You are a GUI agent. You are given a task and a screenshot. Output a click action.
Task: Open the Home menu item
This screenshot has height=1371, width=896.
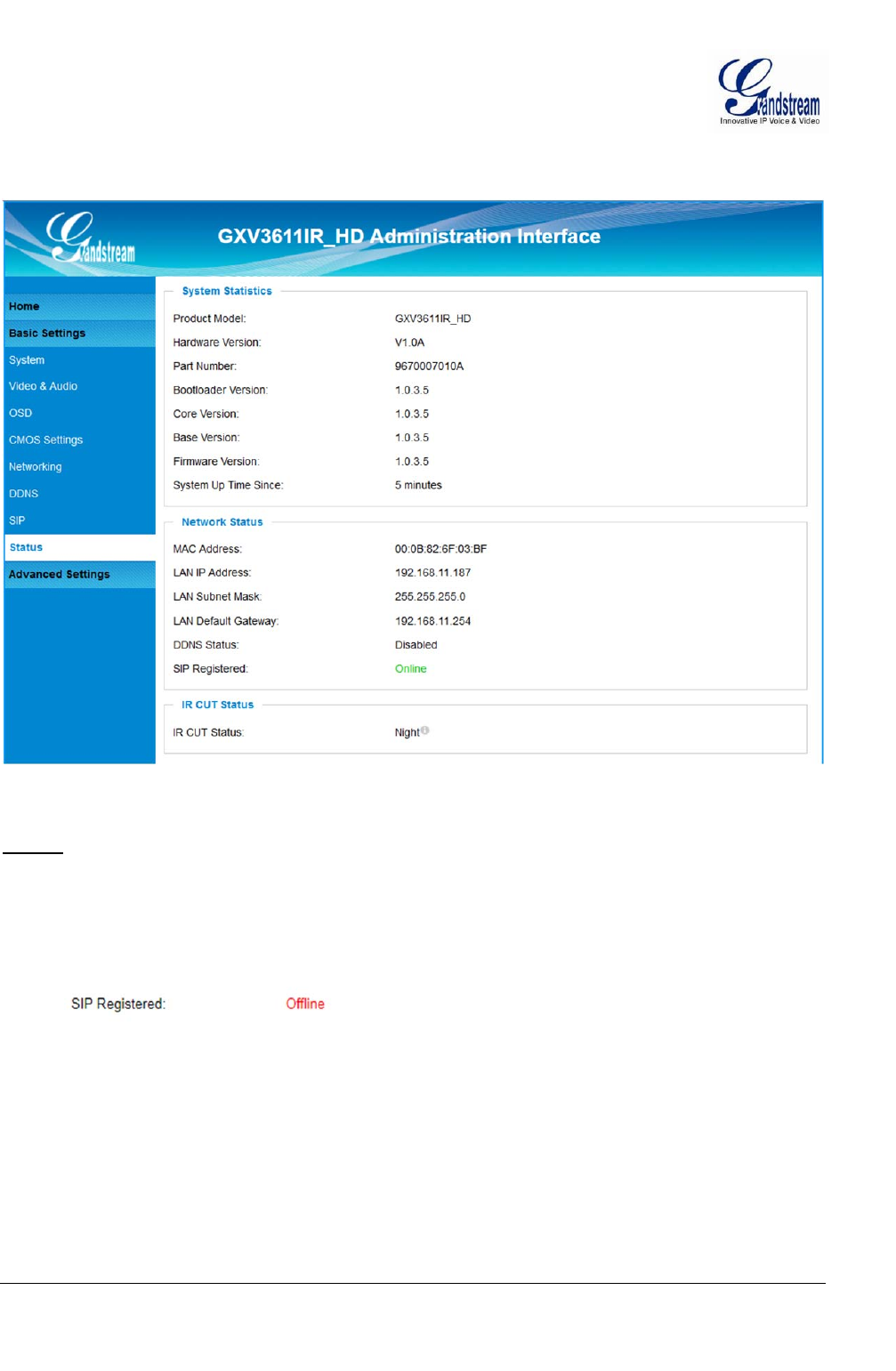point(79,307)
